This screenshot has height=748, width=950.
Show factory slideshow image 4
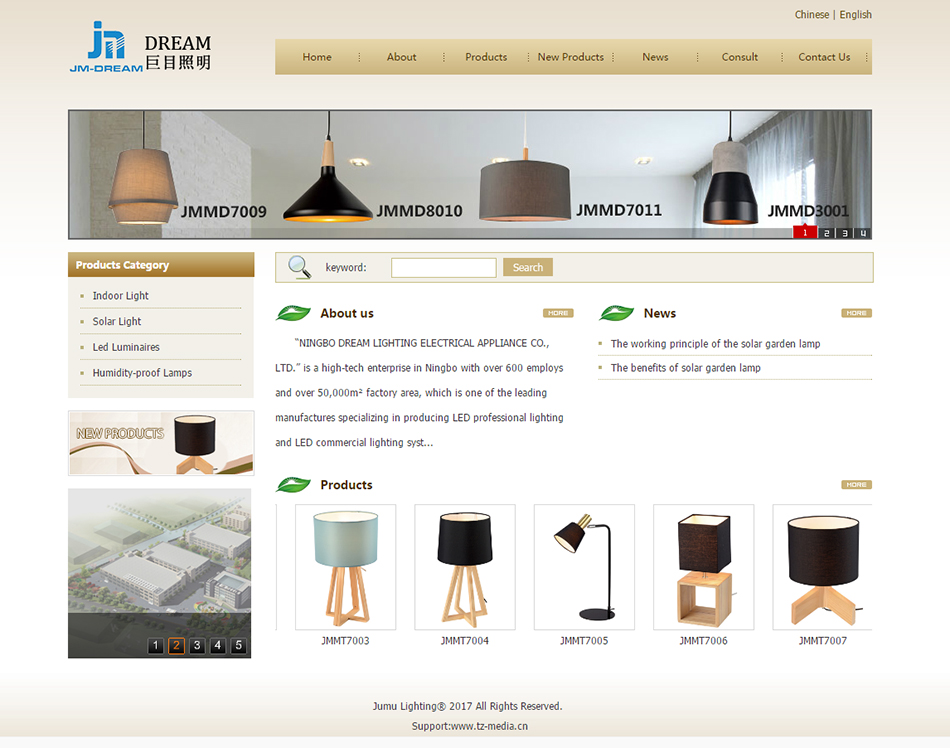click(x=218, y=646)
